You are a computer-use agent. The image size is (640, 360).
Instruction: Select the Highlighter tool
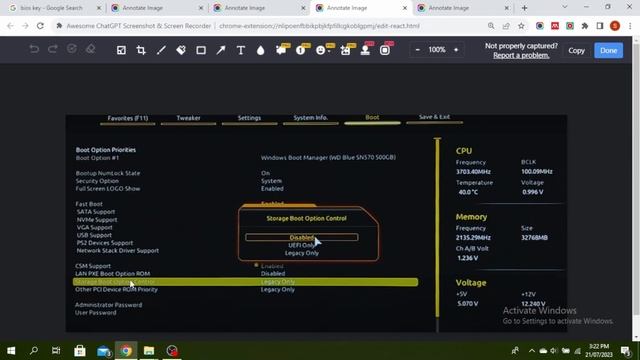pyautogui.click(x=181, y=50)
